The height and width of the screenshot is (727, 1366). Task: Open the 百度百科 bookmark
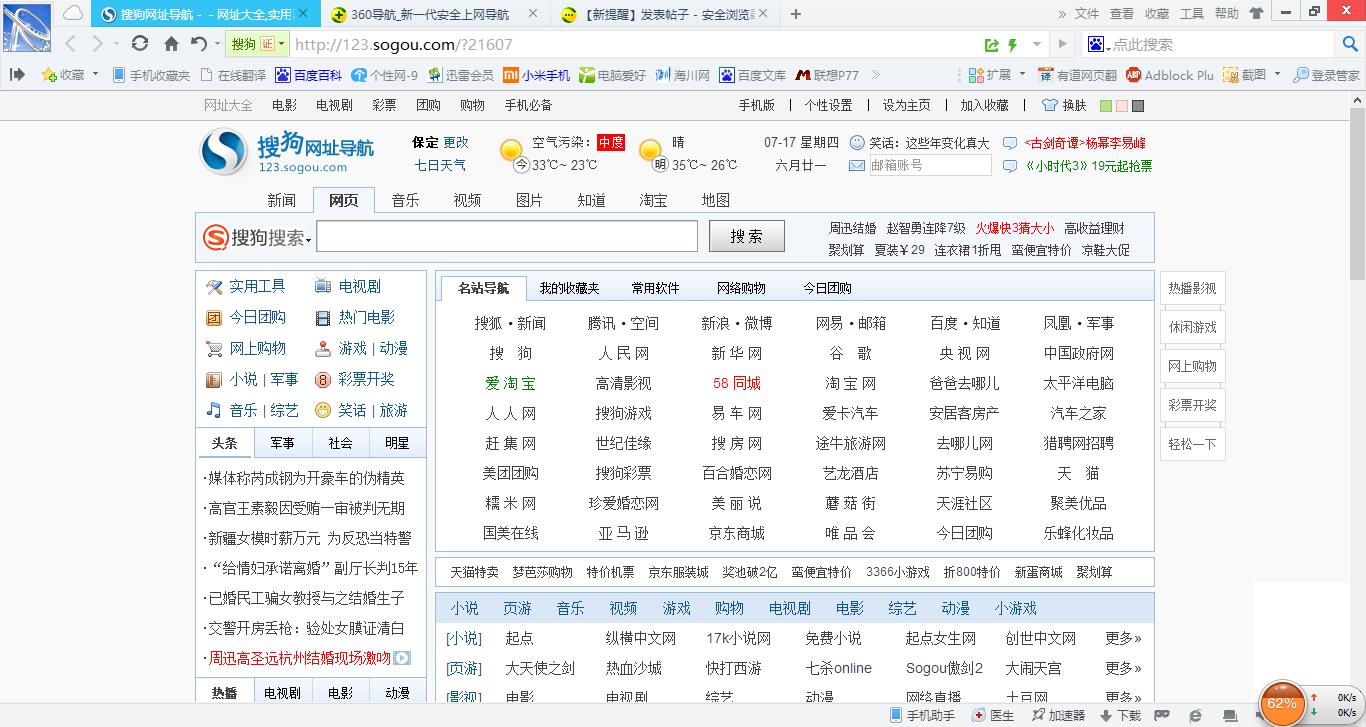[309, 75]
